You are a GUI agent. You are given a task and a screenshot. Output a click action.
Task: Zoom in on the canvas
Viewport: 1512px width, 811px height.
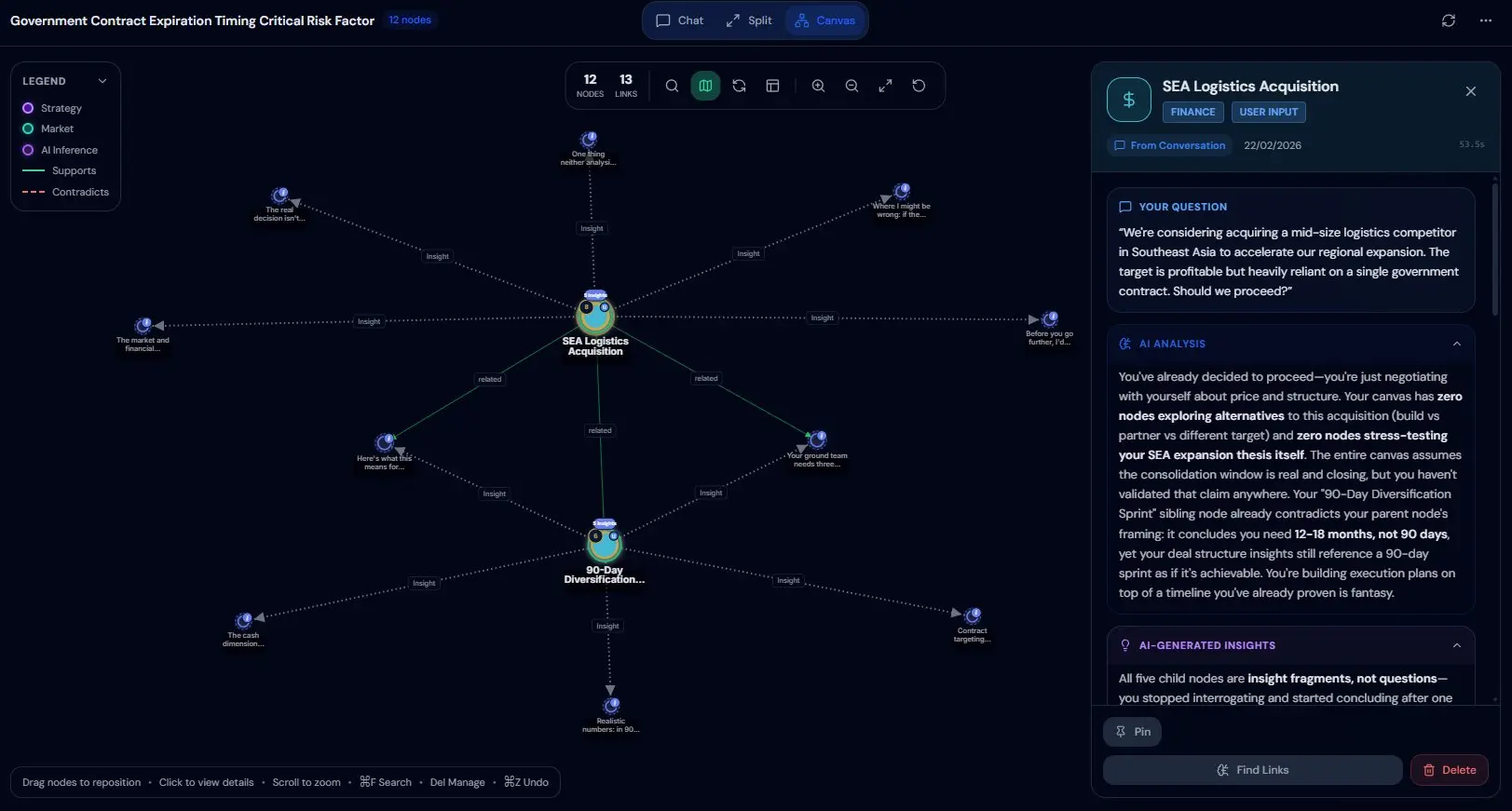(x=818, y=86)
